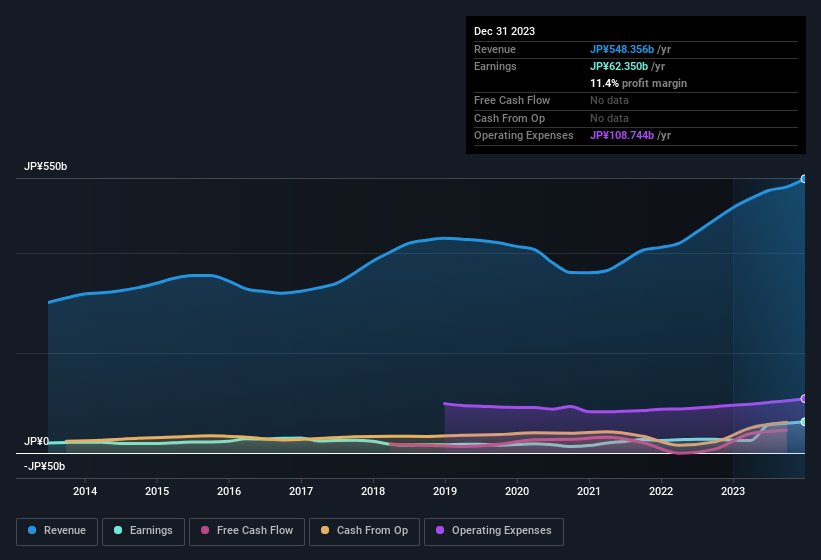The image size is (821, 560).
Task: Toggle the Free Cash Flow series label
Action: (x=255, y=531)
